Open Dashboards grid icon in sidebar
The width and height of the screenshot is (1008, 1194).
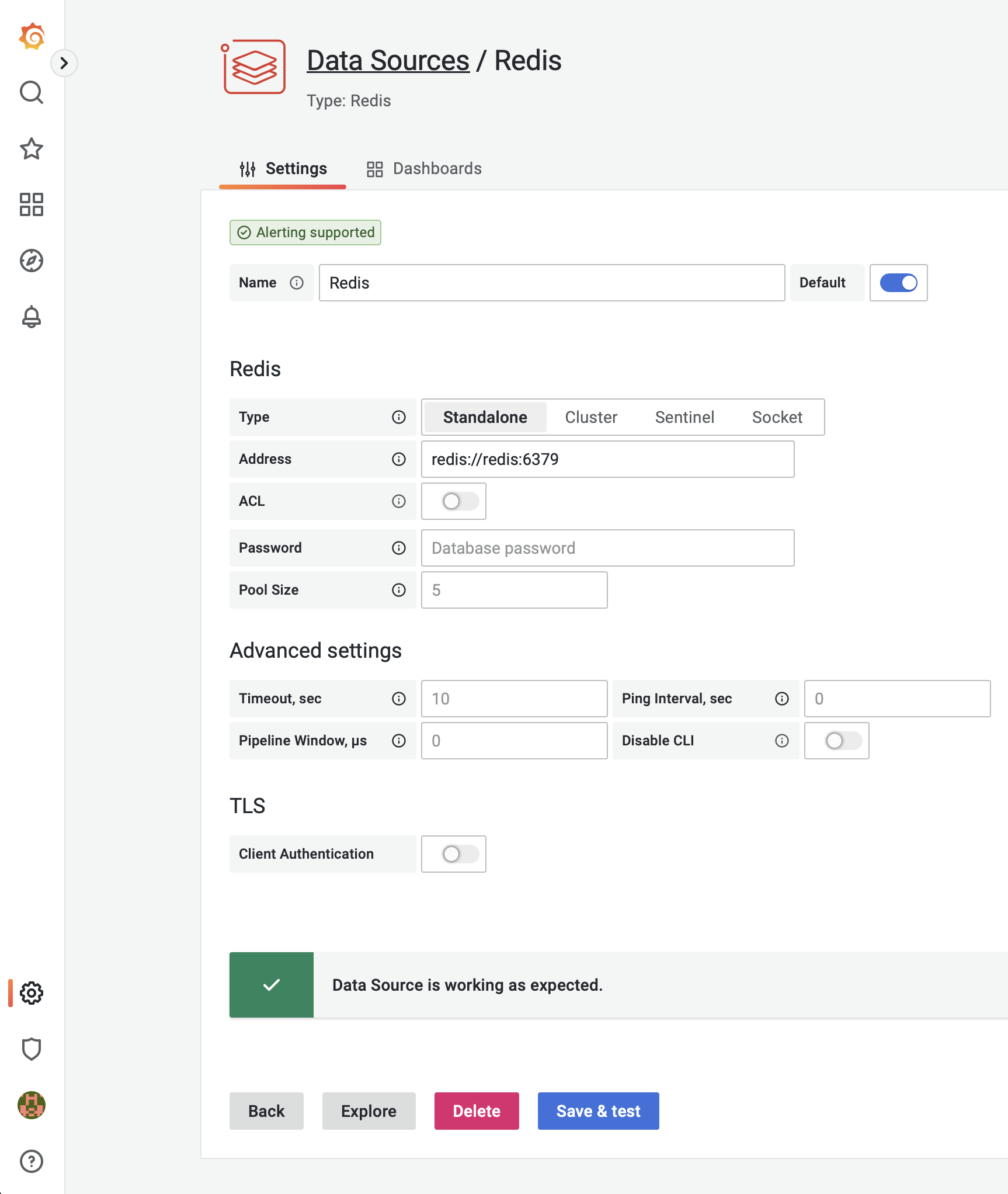(32, 204)
